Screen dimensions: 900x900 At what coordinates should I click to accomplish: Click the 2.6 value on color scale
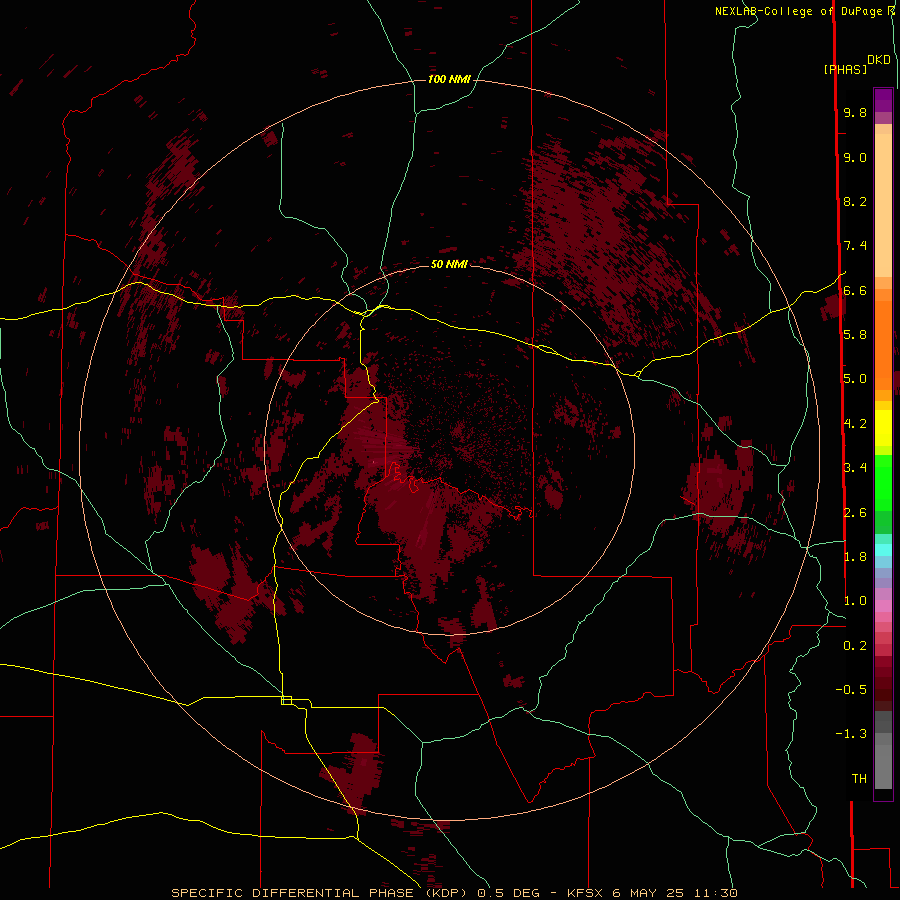(855, 513)
